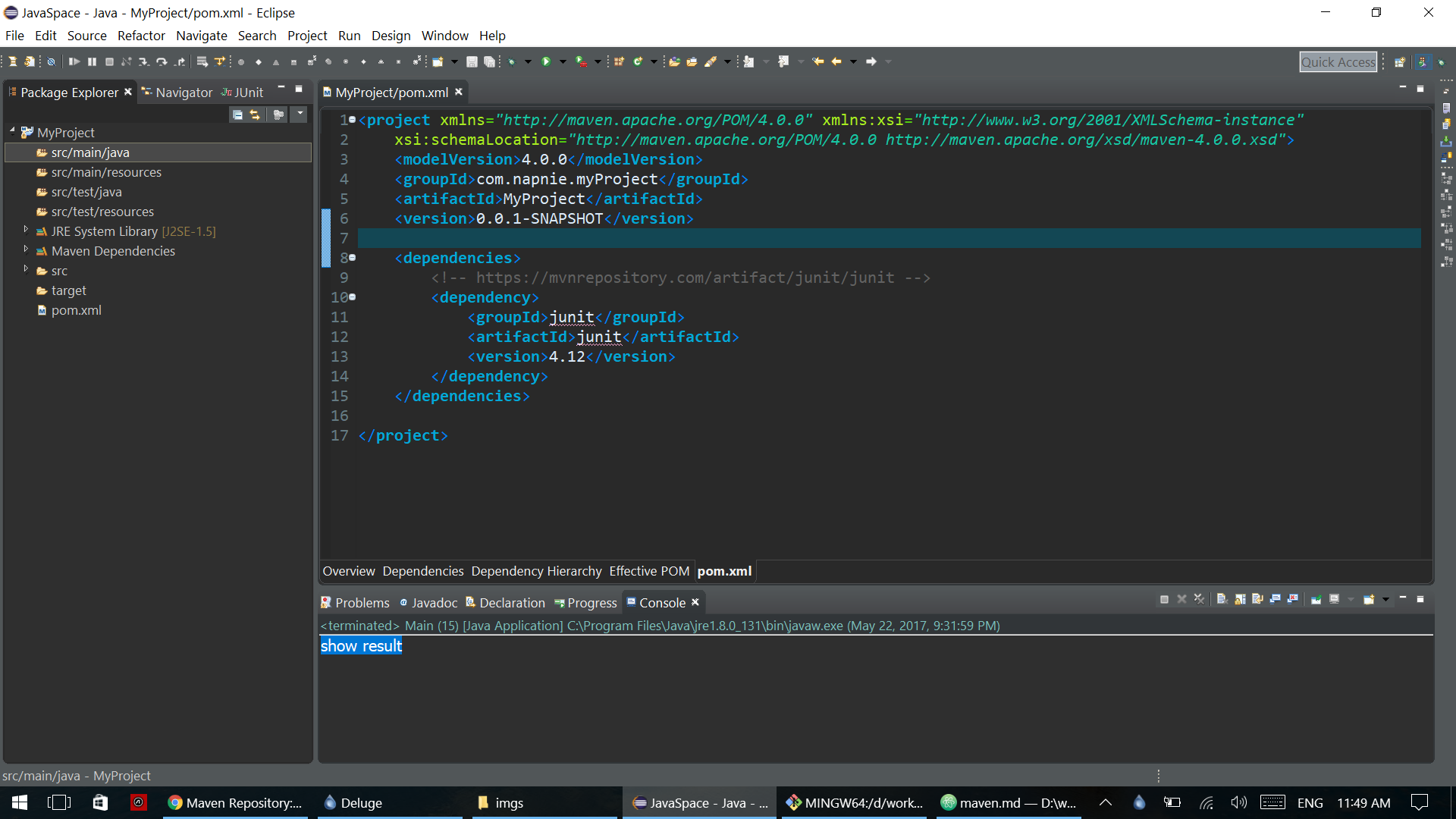Click the Run External Tools icon
Screen dimensions: 1456x819
click(x=581, y=61)
